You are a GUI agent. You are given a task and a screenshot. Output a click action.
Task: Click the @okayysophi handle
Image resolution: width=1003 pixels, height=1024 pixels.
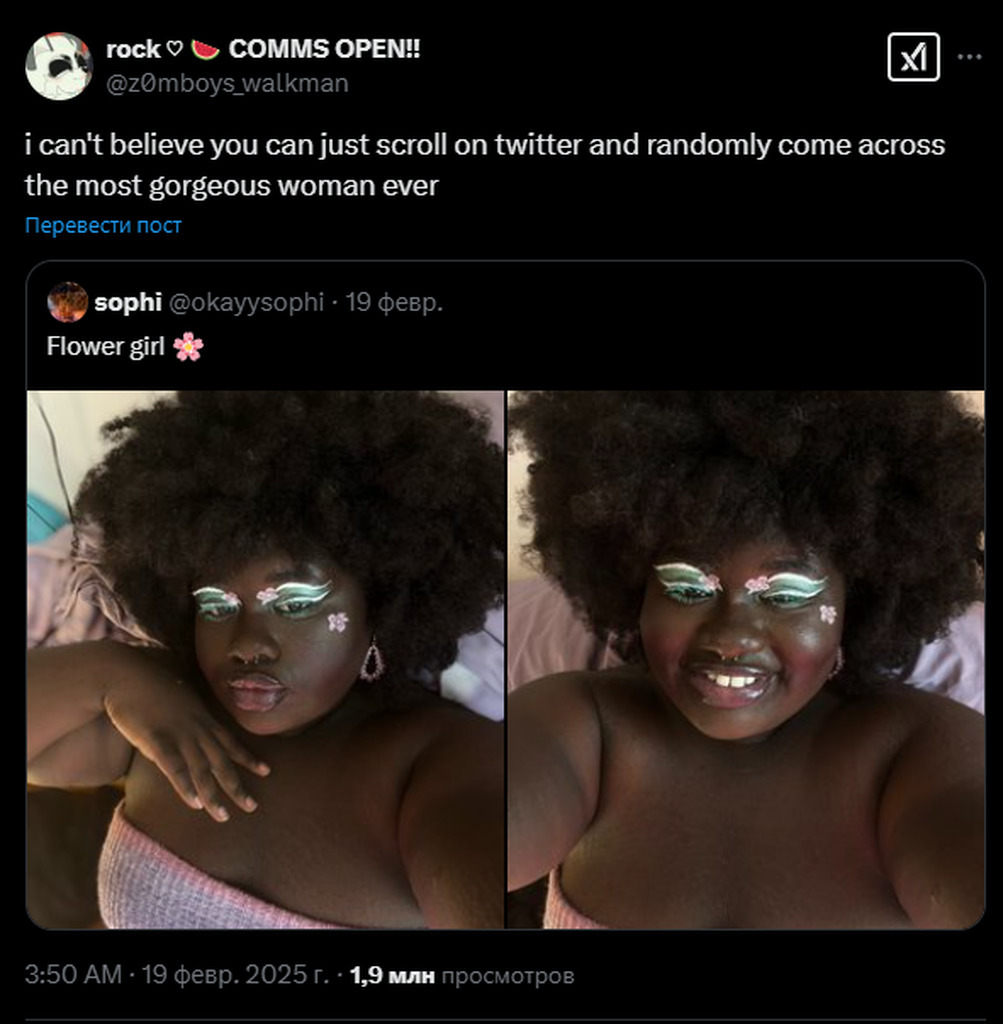coord(246,302)
